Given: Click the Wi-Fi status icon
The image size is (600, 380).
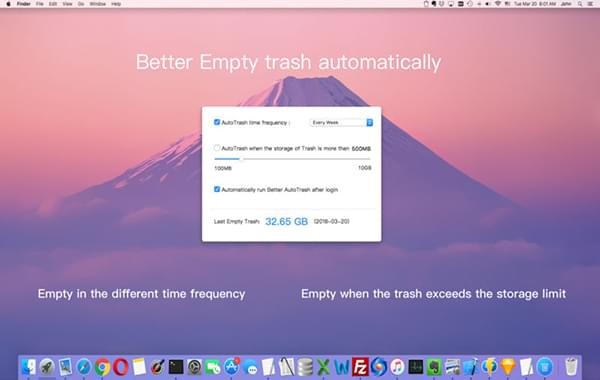Looking at the screenshot, I should [x=497, y=4].
